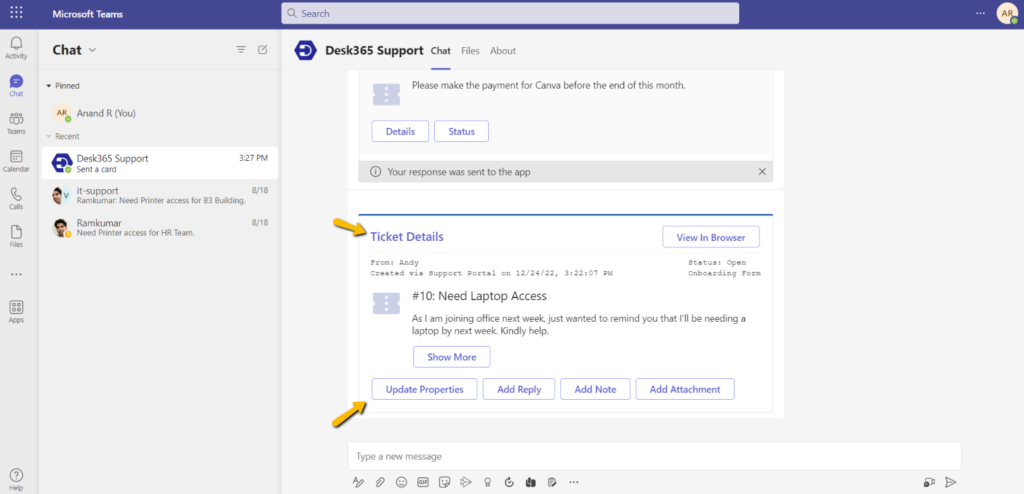Open the Anand R (You) chat
Viewport: 1024px width, 494px height.
[159, 113]
